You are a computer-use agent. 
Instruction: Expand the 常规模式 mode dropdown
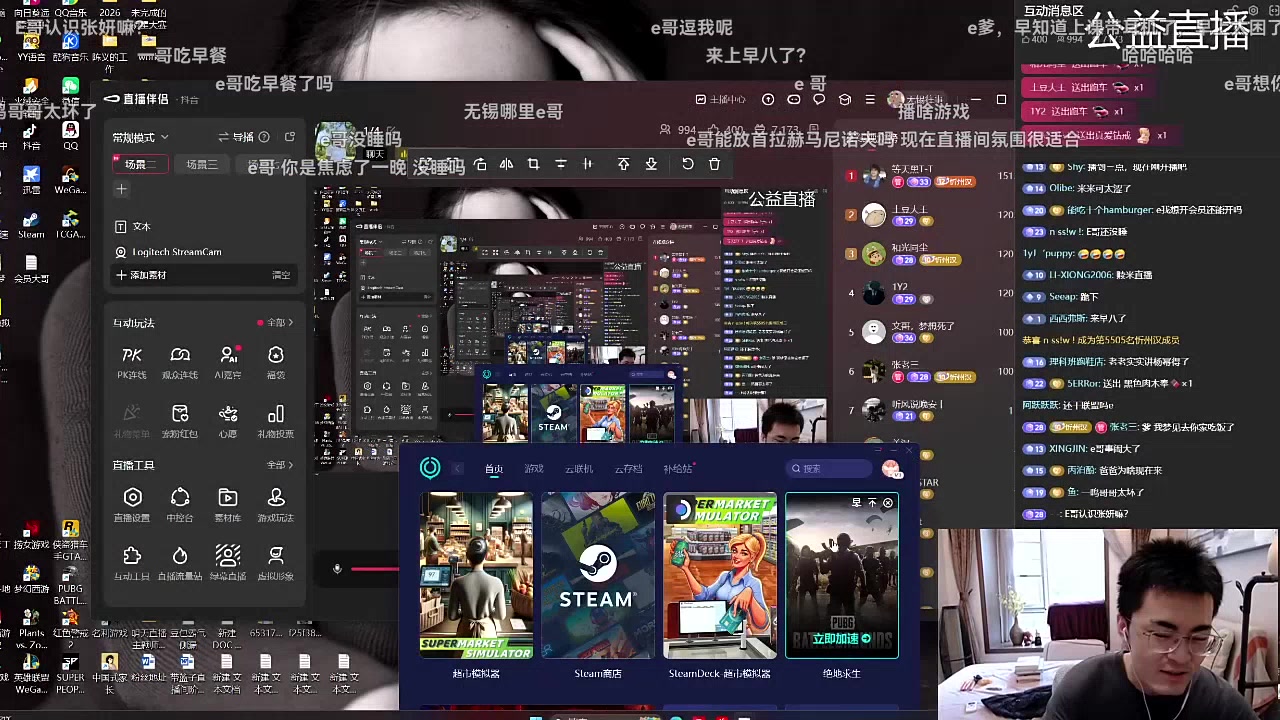140,137
